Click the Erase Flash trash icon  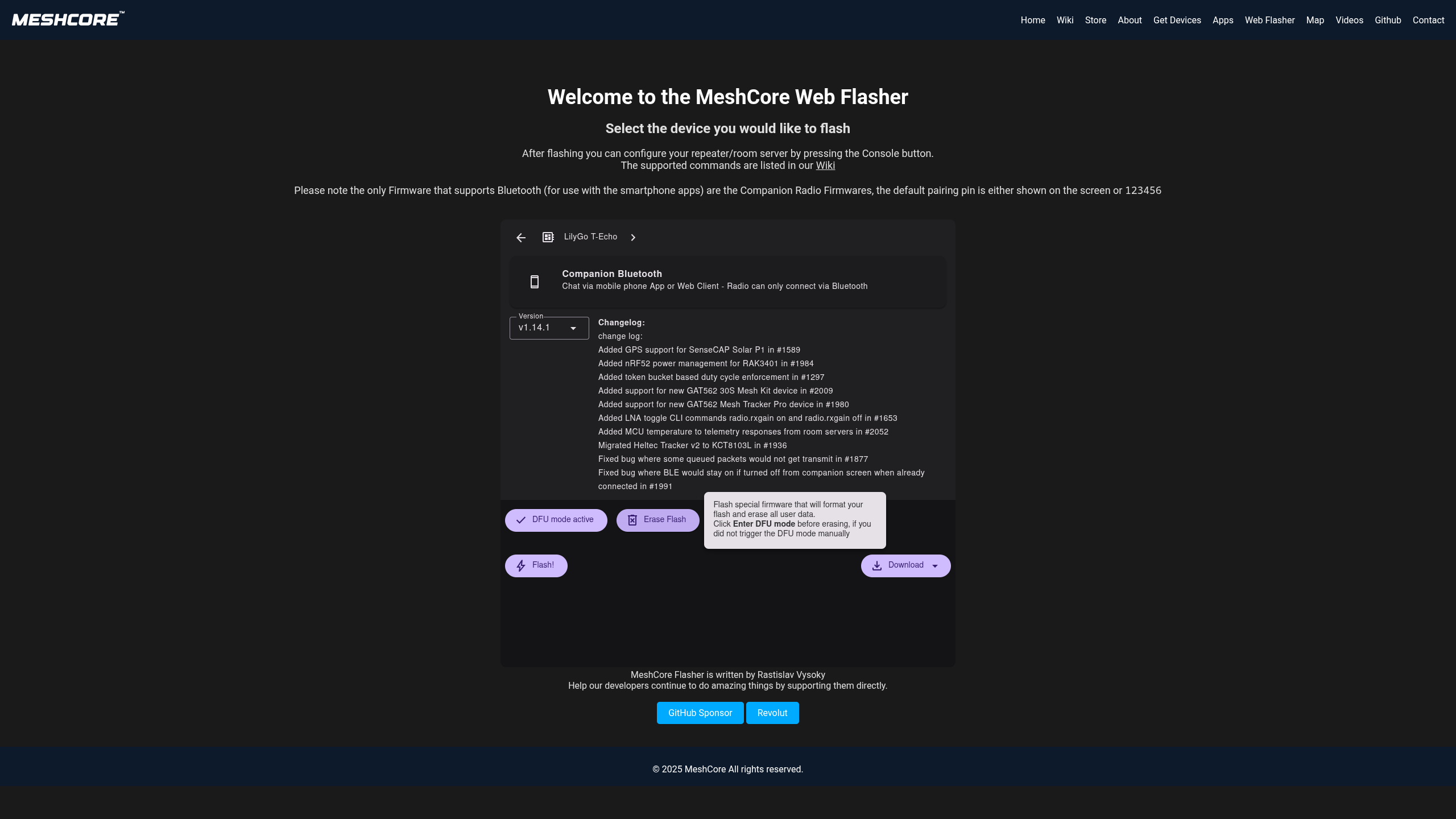click(632, 520)
